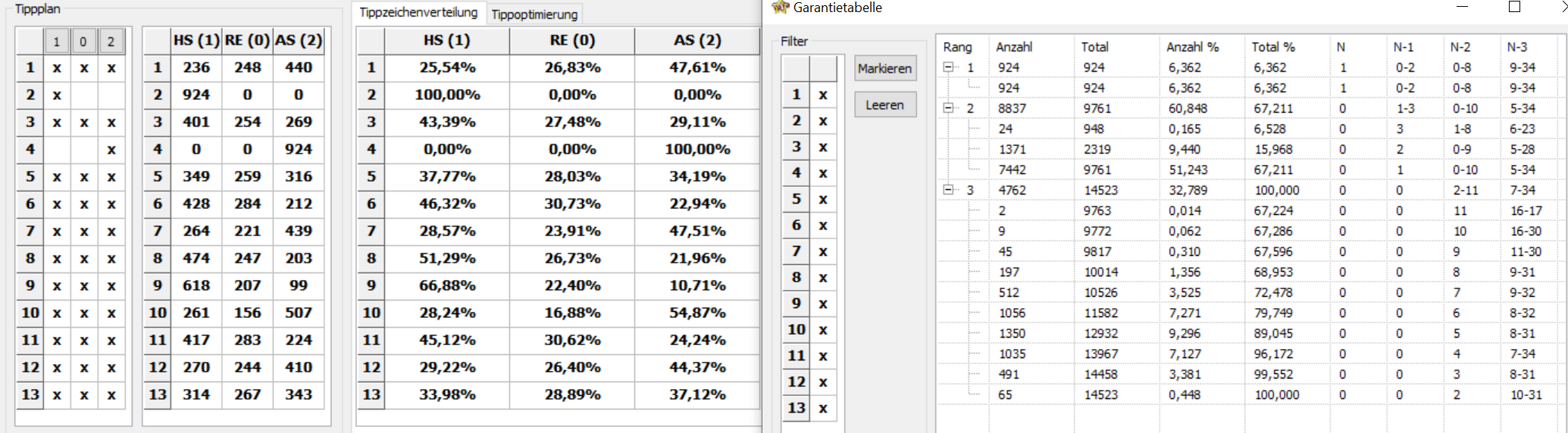Click the Garantietabelle window star icon

pyautogui.click(x=780, y=8)
